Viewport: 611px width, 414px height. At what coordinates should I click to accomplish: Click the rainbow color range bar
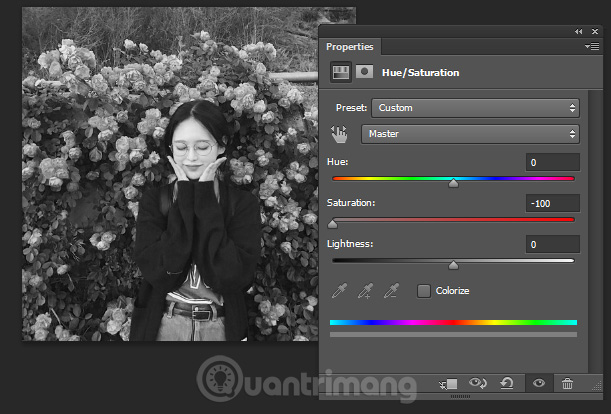pos(453,322)
